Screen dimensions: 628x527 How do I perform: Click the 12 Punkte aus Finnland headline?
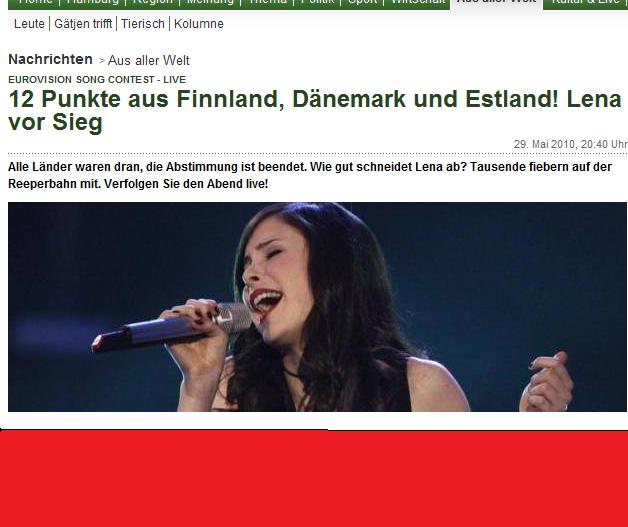(x=315, y=110)
